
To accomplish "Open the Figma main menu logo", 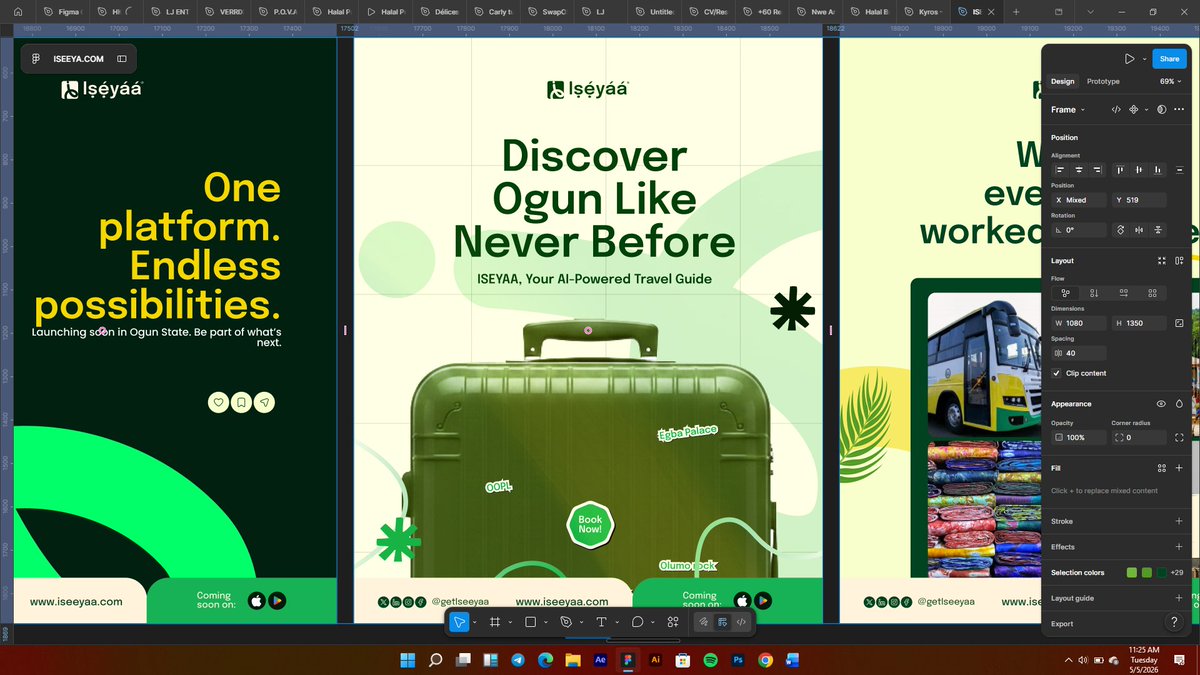I will [x=36, y=59].
